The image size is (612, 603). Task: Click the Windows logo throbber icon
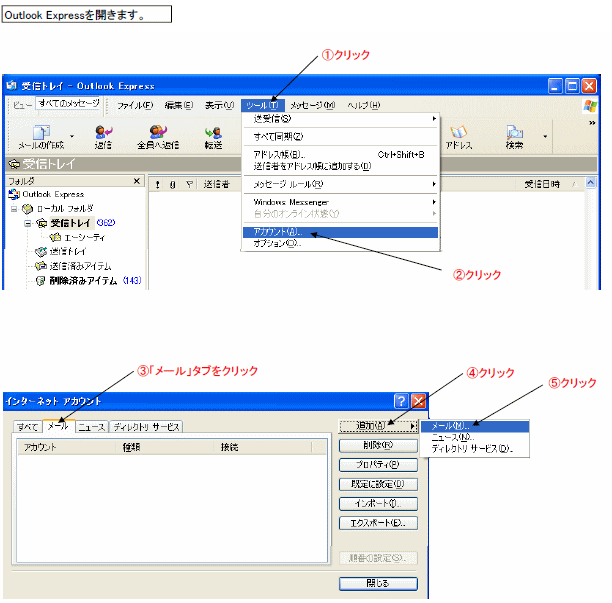click(x=590, y=106)
